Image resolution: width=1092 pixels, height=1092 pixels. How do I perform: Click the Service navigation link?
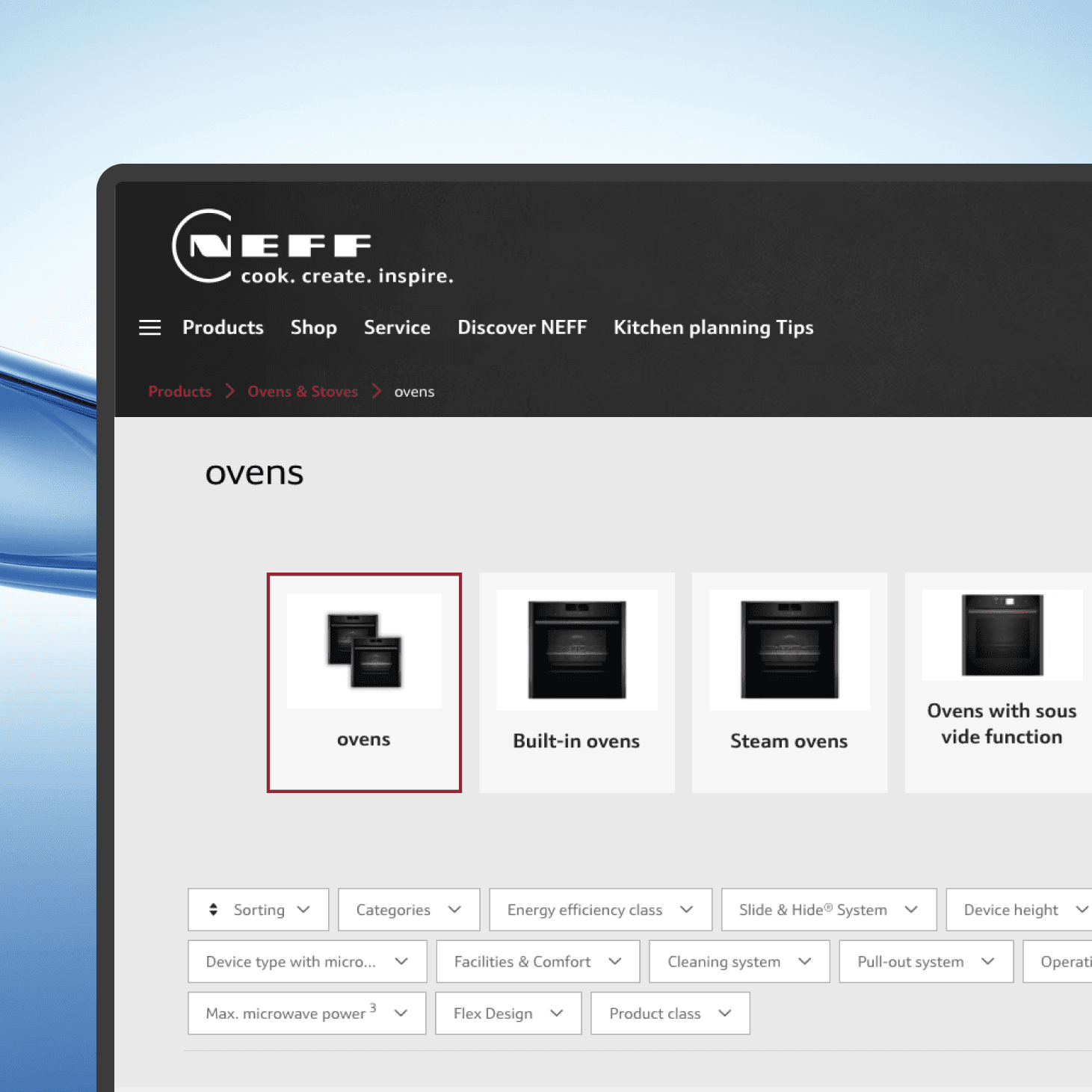tap(397, 327)
